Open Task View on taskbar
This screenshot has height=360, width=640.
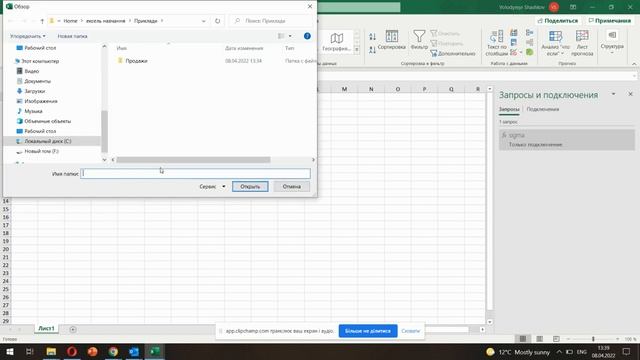[29, 352]
